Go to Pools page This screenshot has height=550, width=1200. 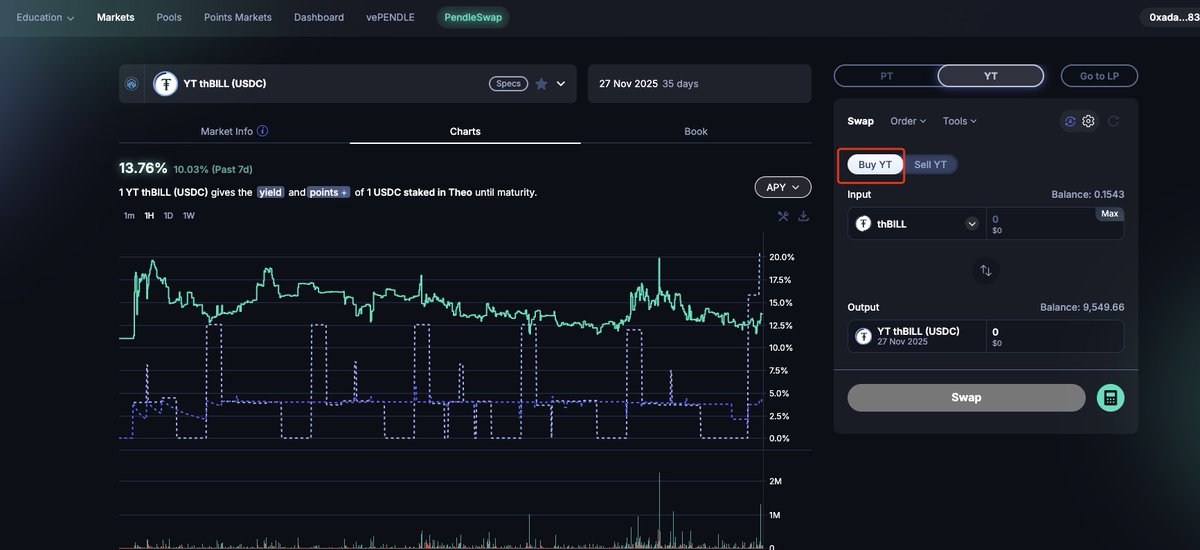[x=169, y=17]
